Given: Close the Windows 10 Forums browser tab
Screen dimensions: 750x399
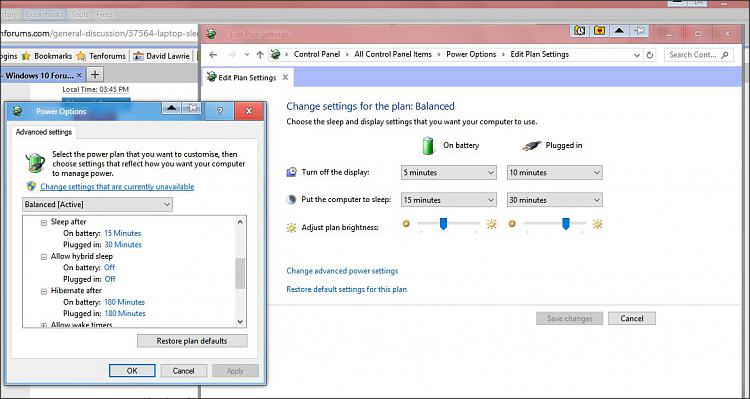Looking at the screenshot, I should point(79,75).
